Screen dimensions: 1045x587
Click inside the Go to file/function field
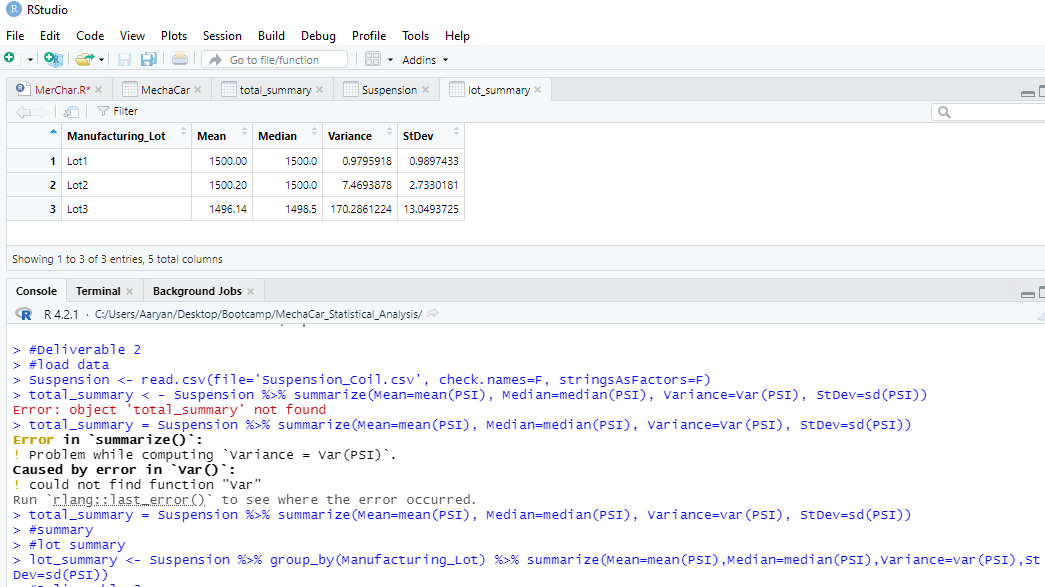[275, 59]
